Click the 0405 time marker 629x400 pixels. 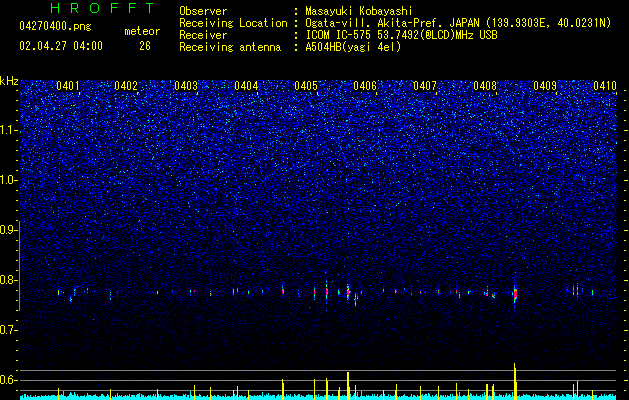[x=306, y=86]
